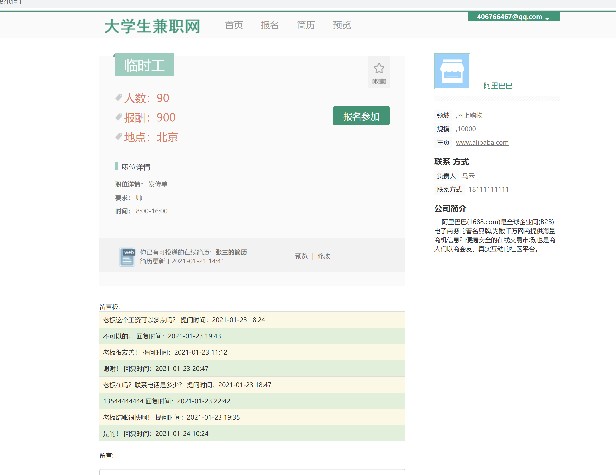
Task: Click the first message row in list
Action: click(250, 319)
